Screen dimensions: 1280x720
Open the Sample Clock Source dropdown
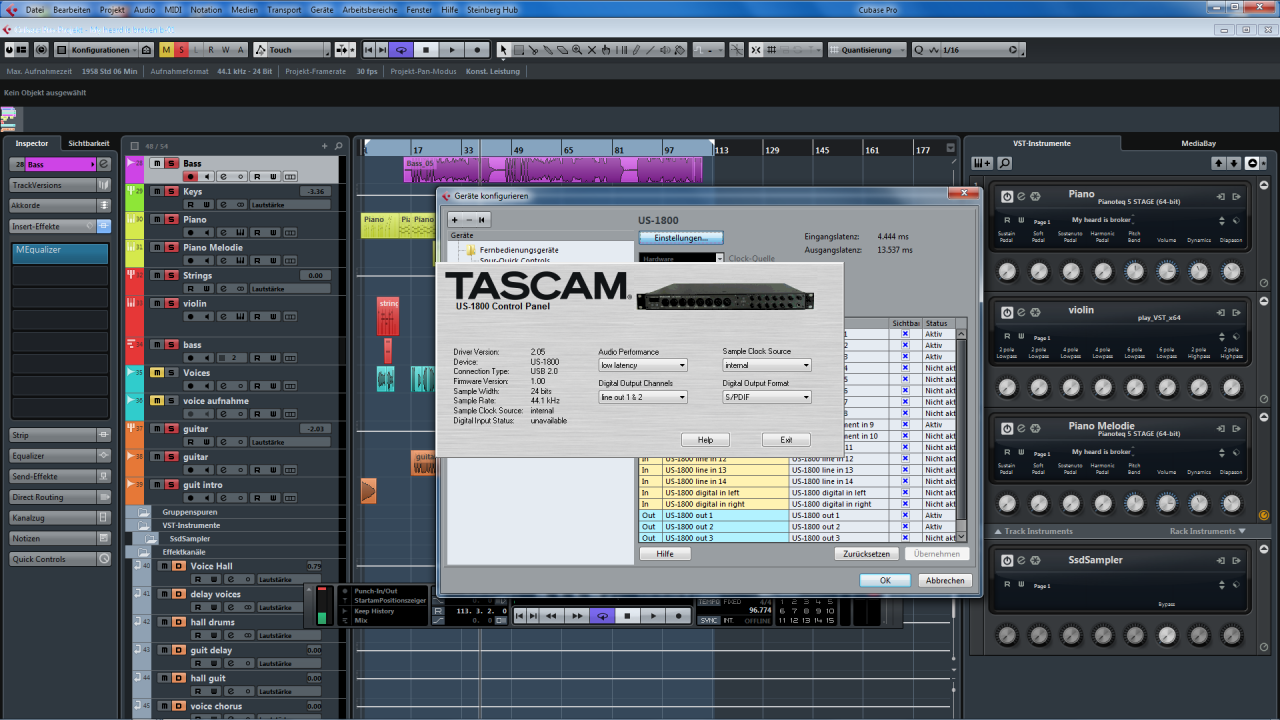coord(767,365)
